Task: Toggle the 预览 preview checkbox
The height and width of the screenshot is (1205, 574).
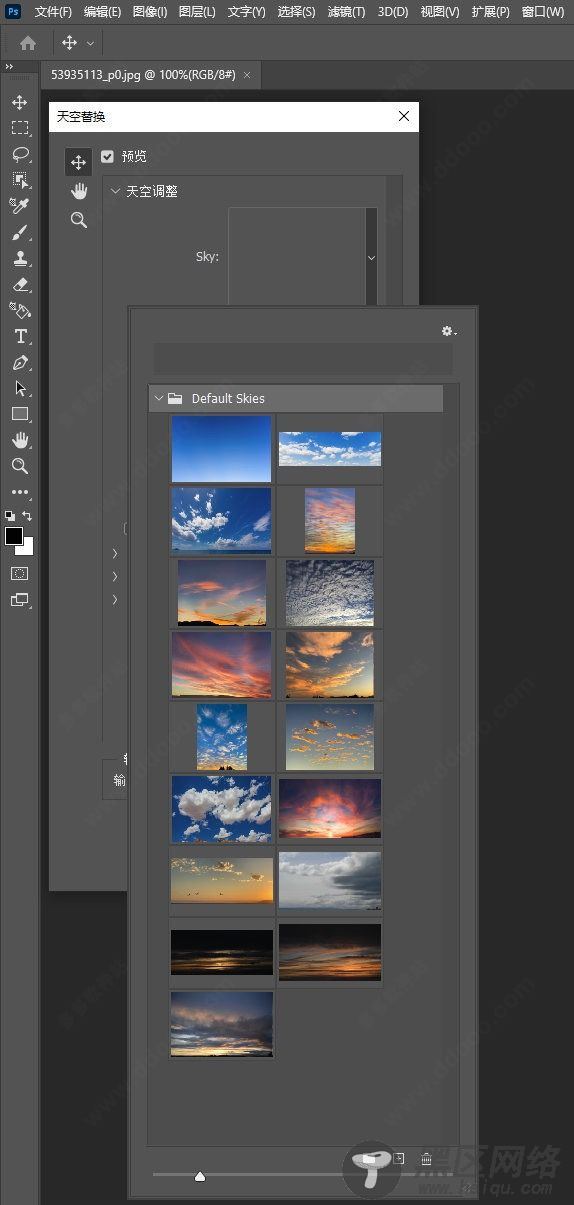Action: point(108,157)
